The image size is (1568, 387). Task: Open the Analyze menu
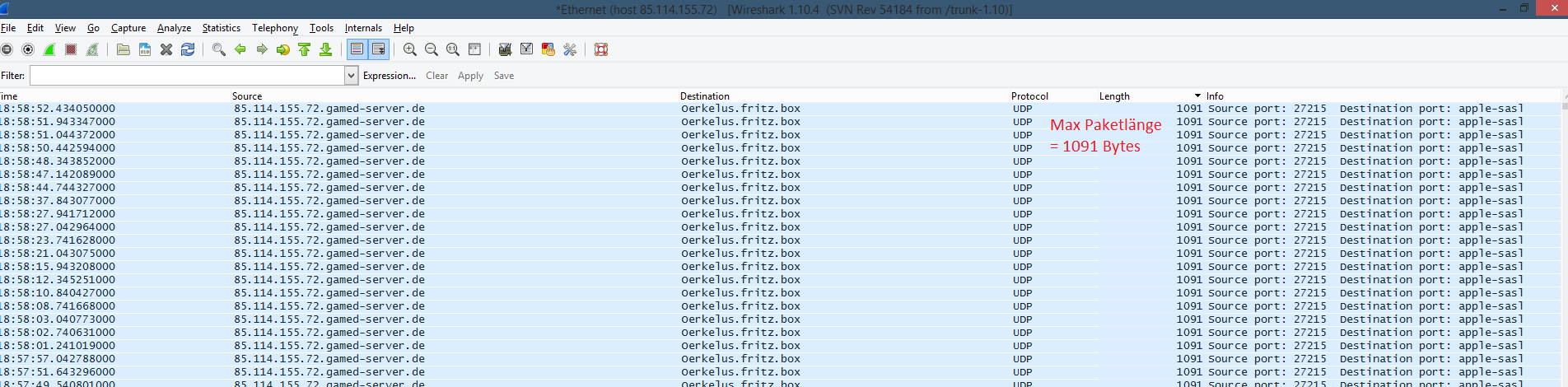[x=174, y=28]
